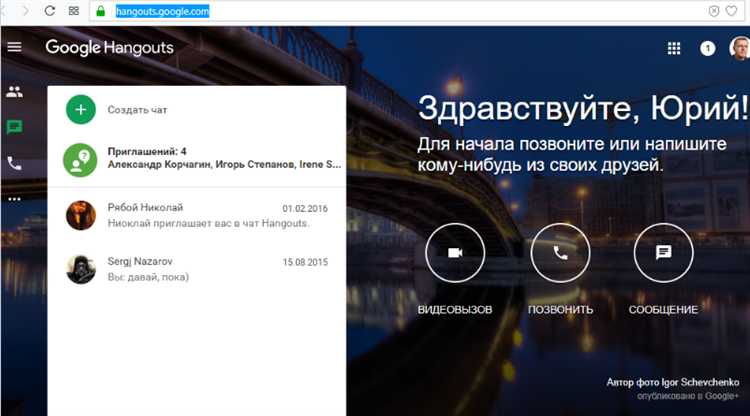750x416 pixels.
Task: Open the user account profile avatar
Action: click(739, 48)
